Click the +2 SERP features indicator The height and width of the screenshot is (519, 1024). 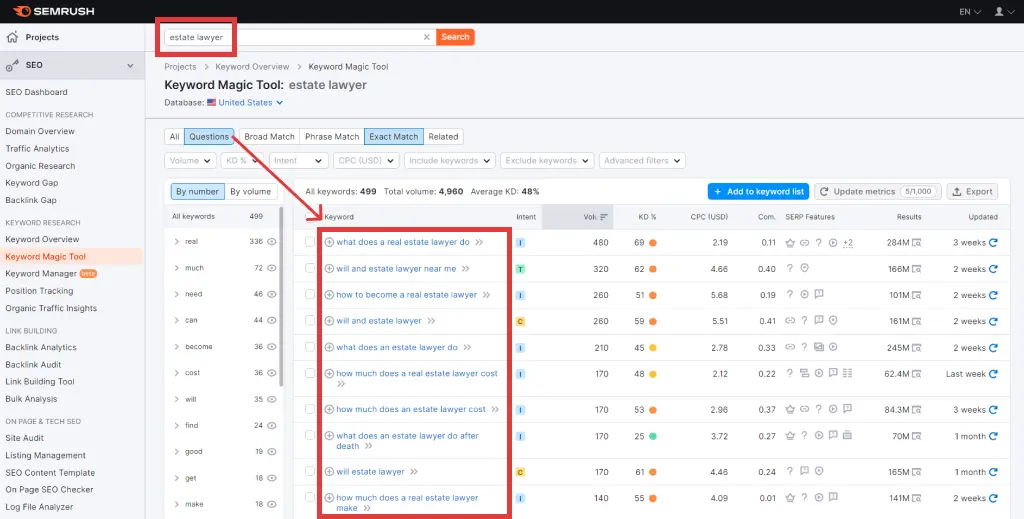(x=848, y=243)
